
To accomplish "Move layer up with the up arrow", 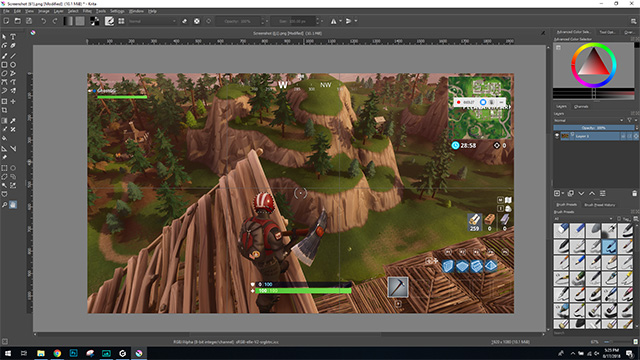I will click(592, 193).
